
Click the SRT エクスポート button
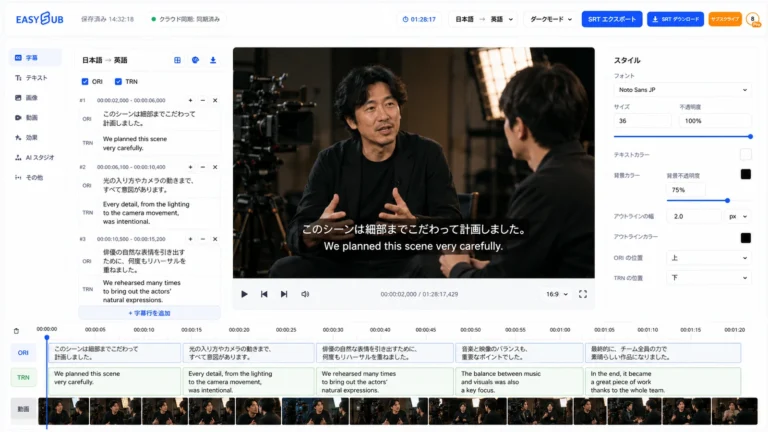612,19
